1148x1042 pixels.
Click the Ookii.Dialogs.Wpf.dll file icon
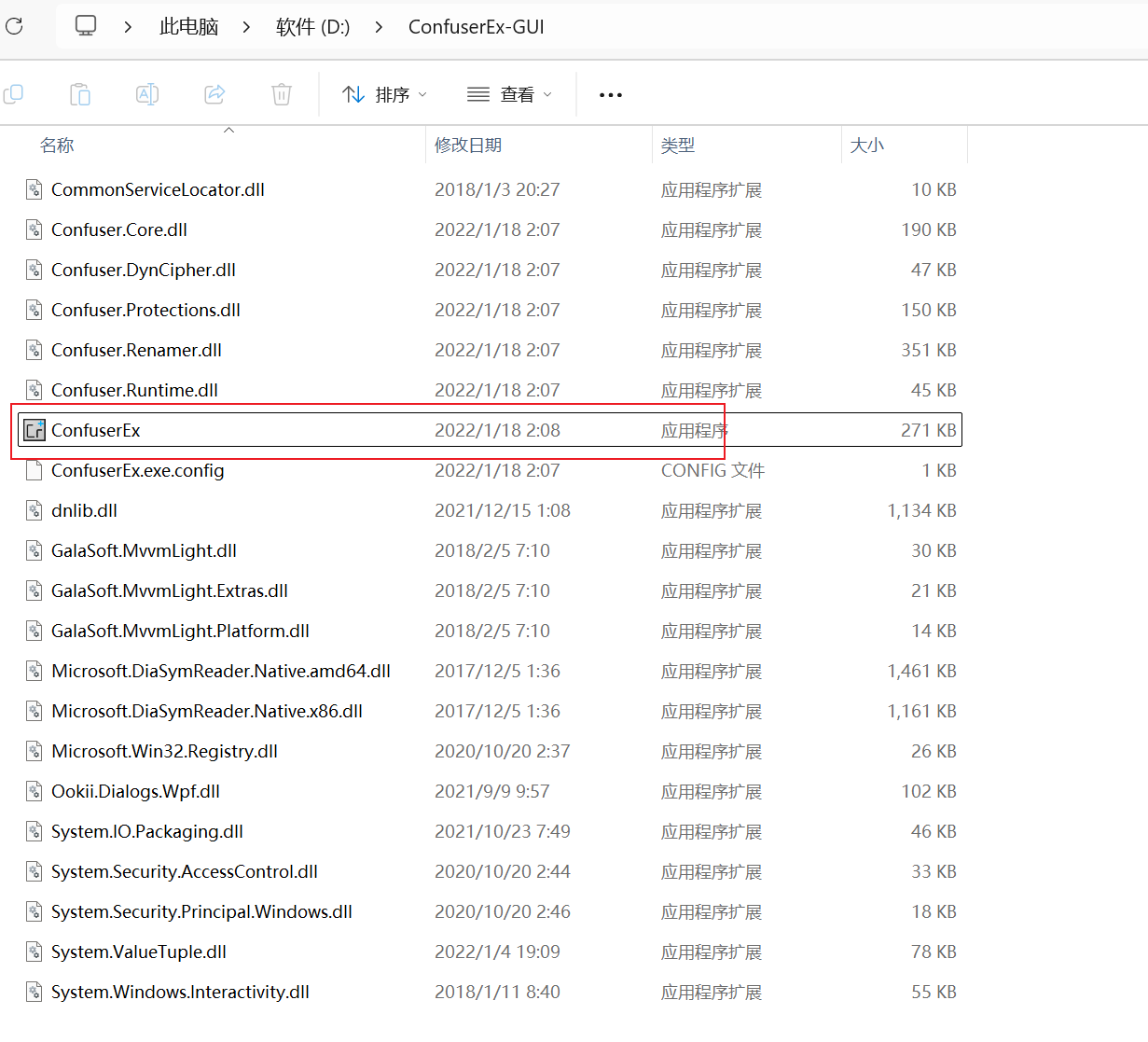(x=35, y=791)
